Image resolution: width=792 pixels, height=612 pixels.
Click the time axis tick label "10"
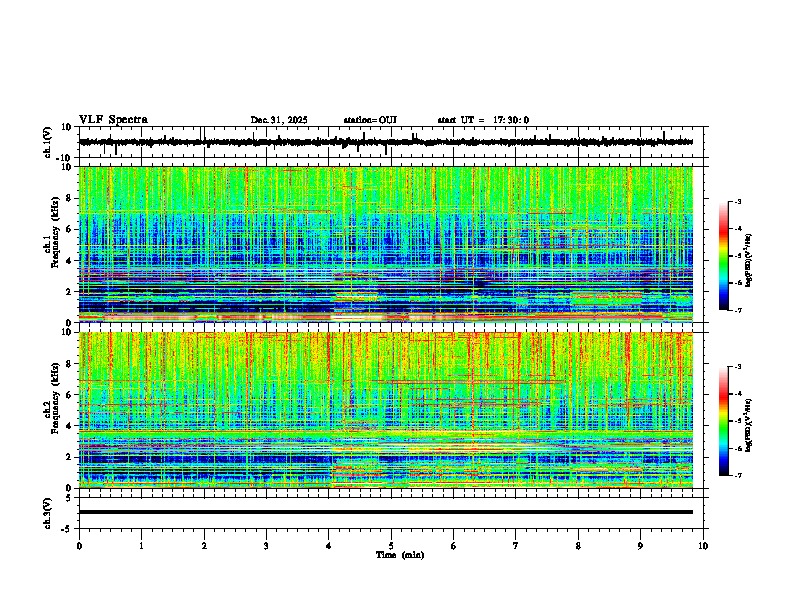[703, 546]
